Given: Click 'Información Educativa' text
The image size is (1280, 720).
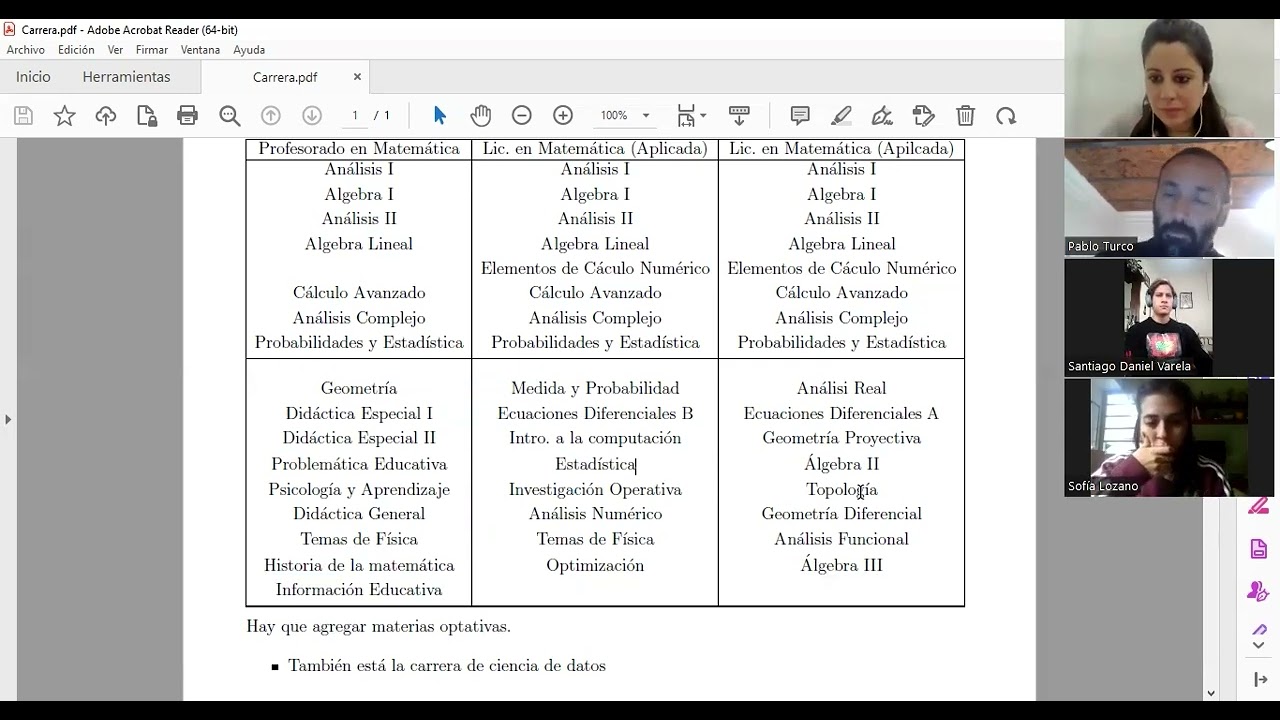Looking at the screenshot, I should pyautogui.click(x=359, y=590).
